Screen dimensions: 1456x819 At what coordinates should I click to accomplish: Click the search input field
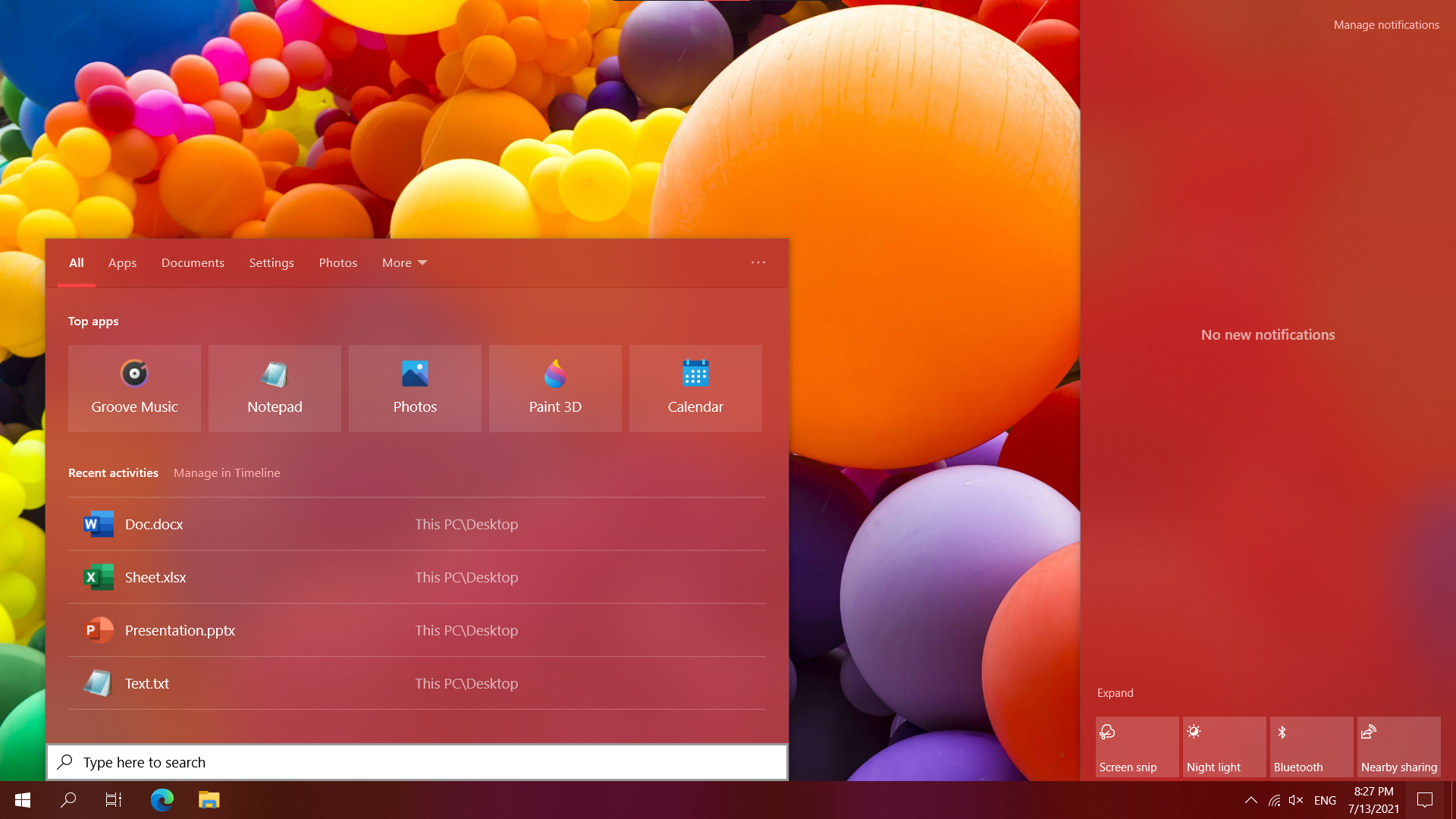tap(417, 762)
